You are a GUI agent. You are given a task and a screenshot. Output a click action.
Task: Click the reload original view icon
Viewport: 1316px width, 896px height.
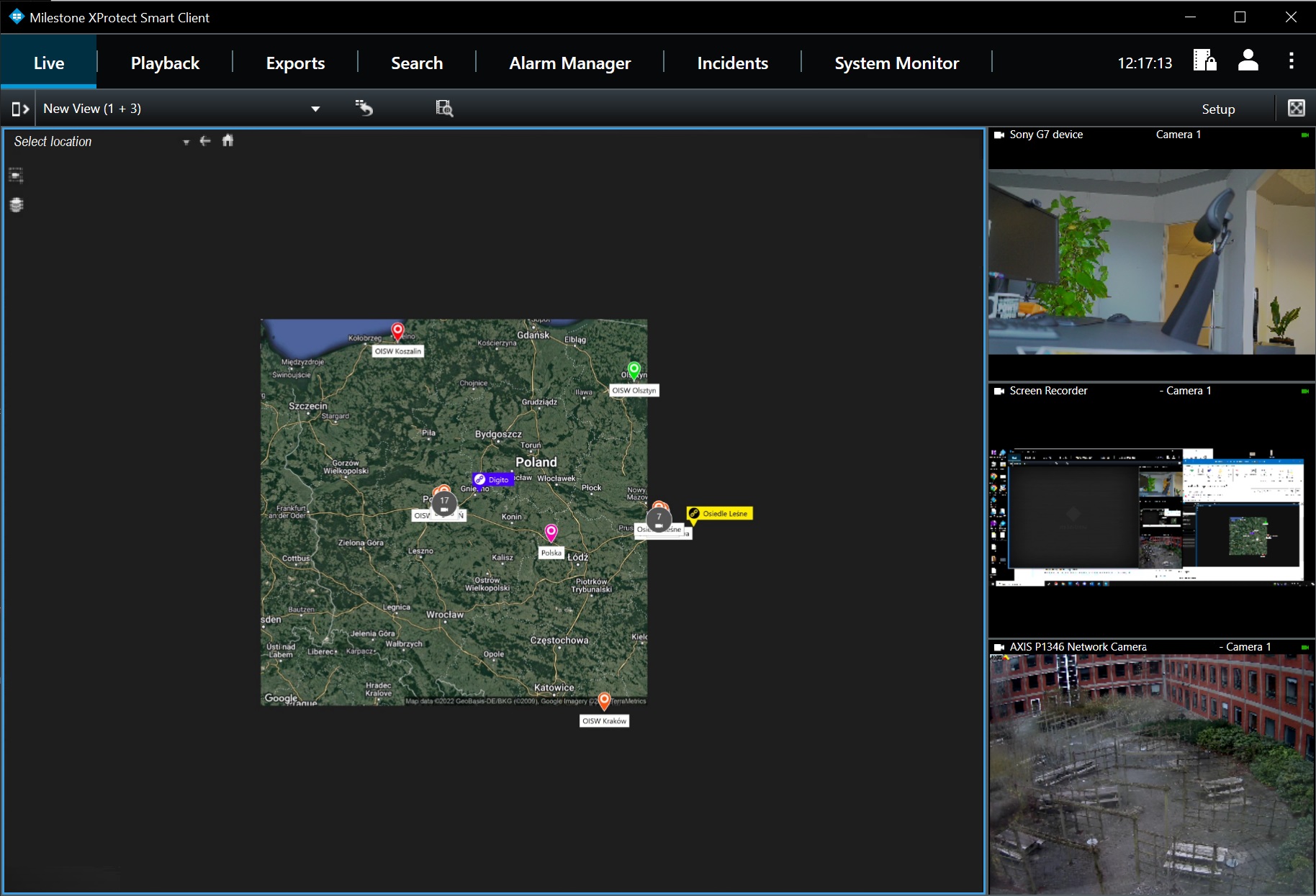364,108
